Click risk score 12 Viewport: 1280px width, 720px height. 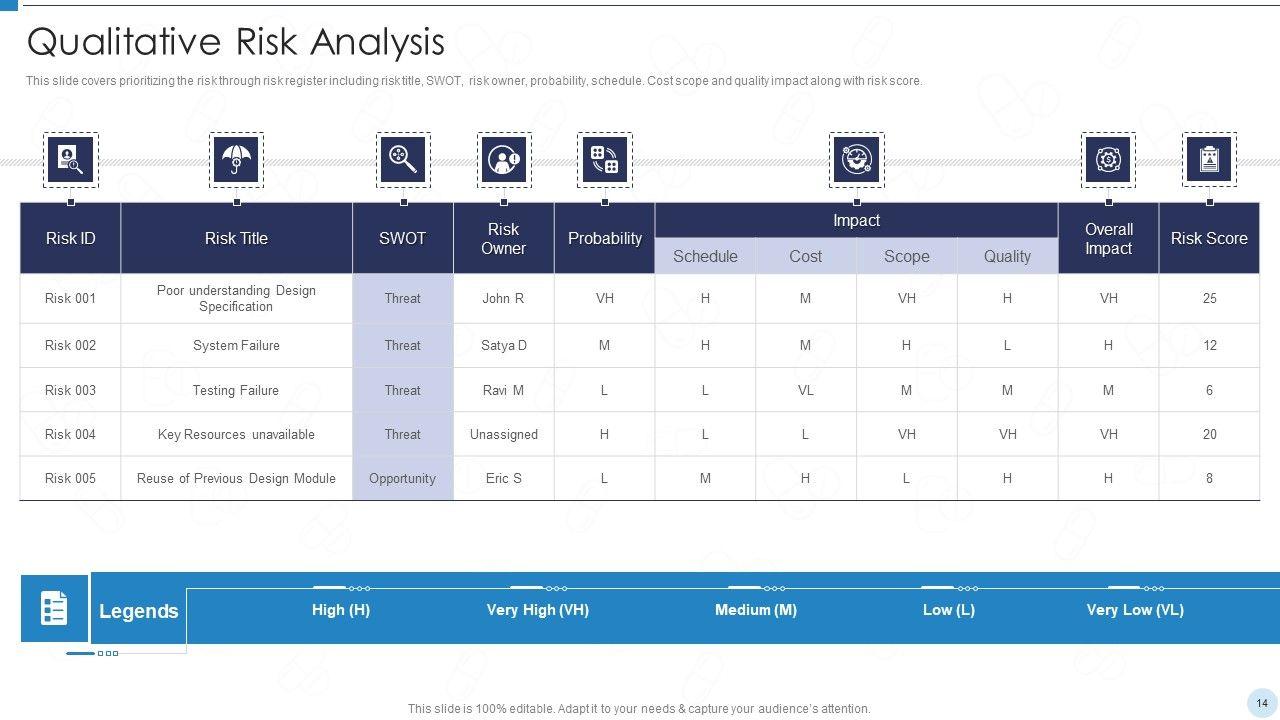point(1209,345)
